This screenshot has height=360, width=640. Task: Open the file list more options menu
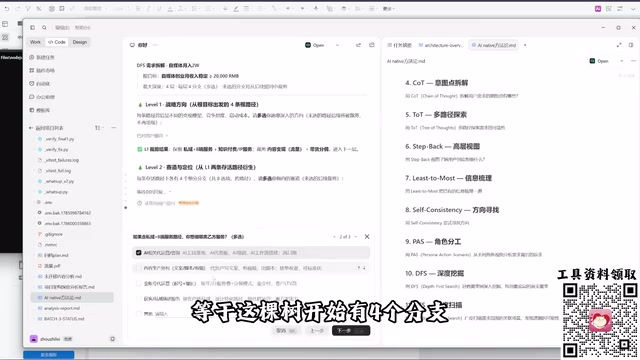(113, 128)
